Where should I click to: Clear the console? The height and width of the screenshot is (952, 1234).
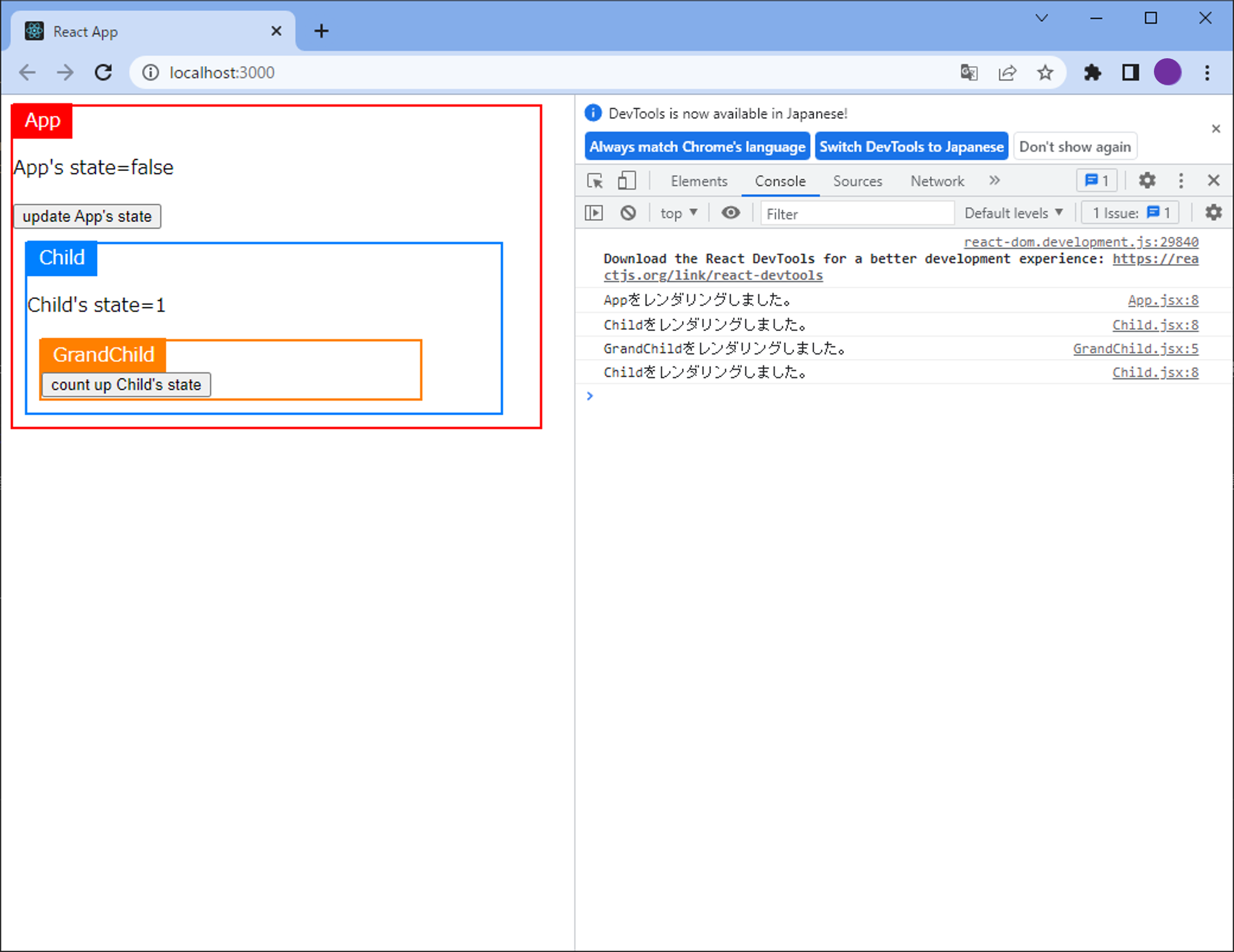click(x=628, y=213)
